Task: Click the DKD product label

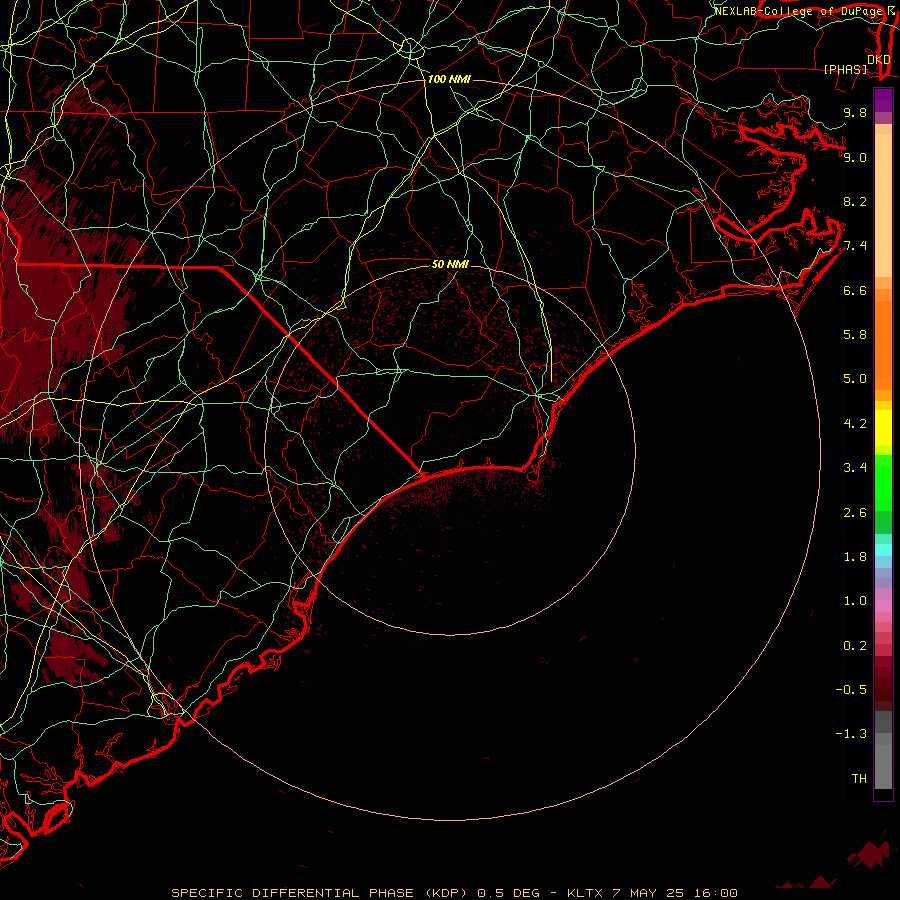Action: [878, 59]
